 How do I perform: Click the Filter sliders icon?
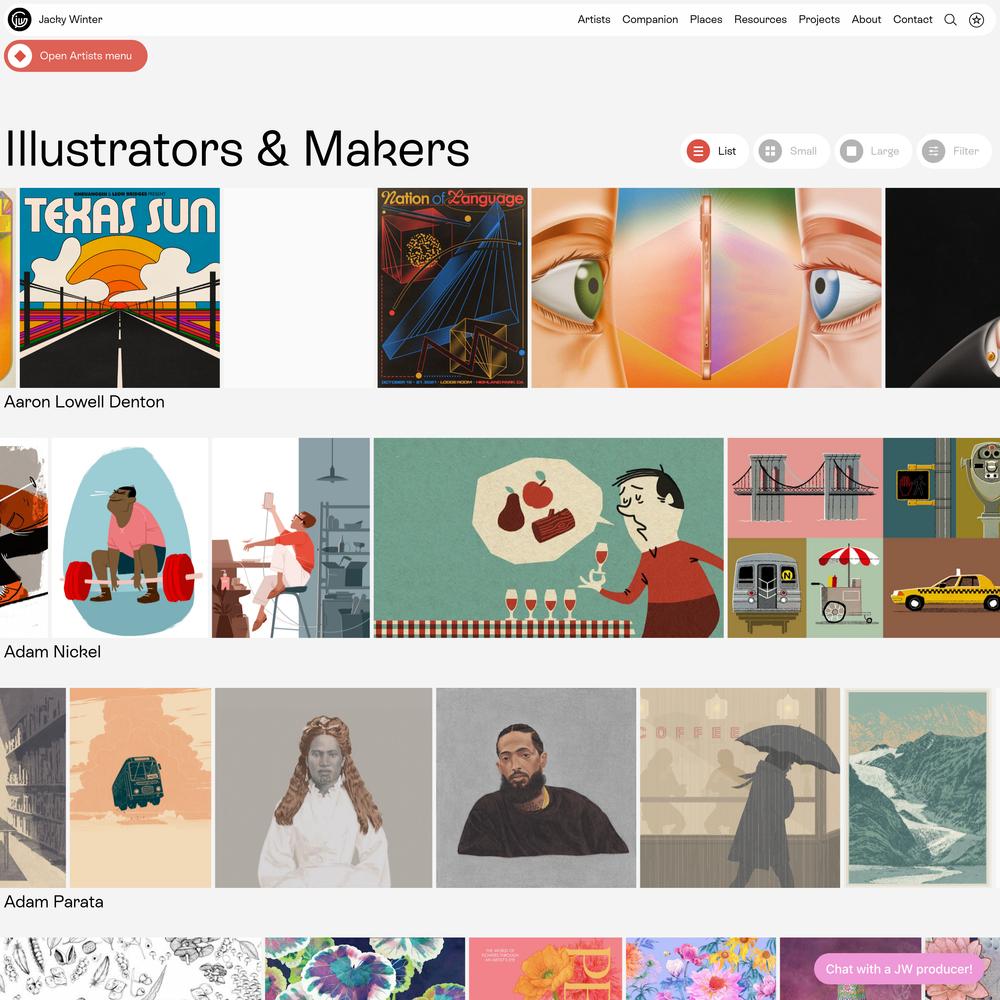coord(934,151)
